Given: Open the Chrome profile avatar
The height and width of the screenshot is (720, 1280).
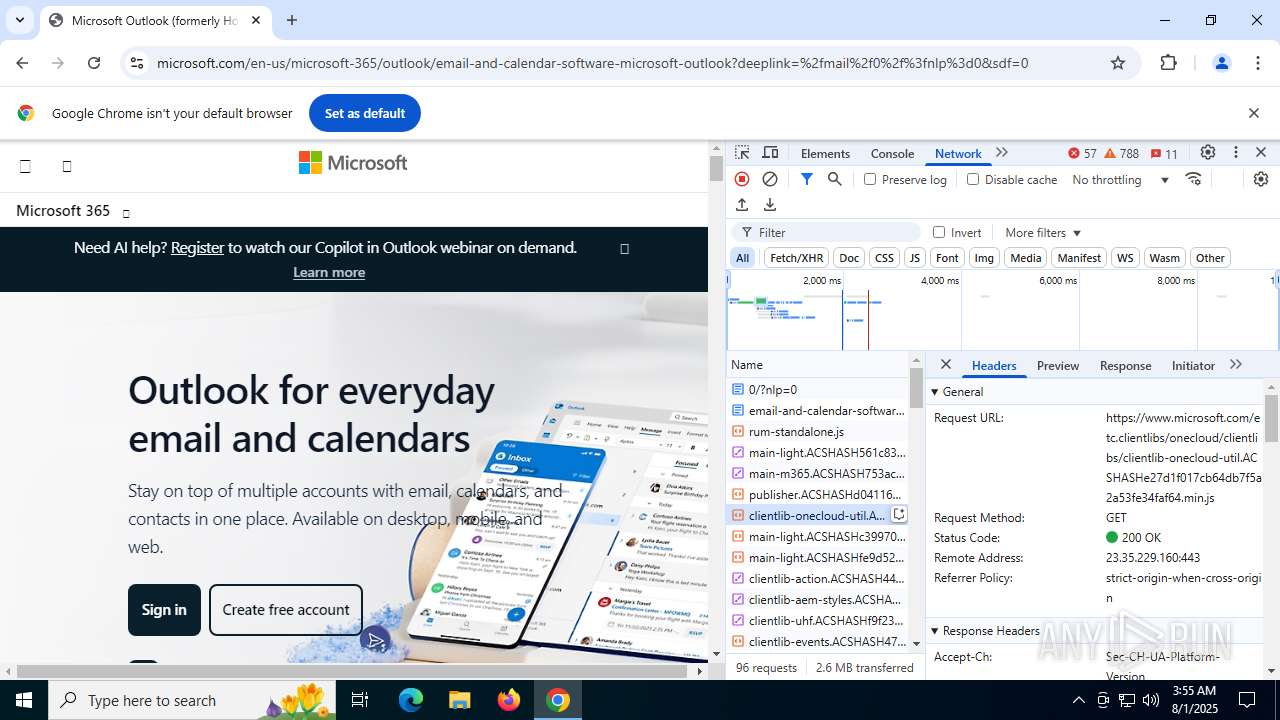Looking at the screenshot, I should (1221, 63).
